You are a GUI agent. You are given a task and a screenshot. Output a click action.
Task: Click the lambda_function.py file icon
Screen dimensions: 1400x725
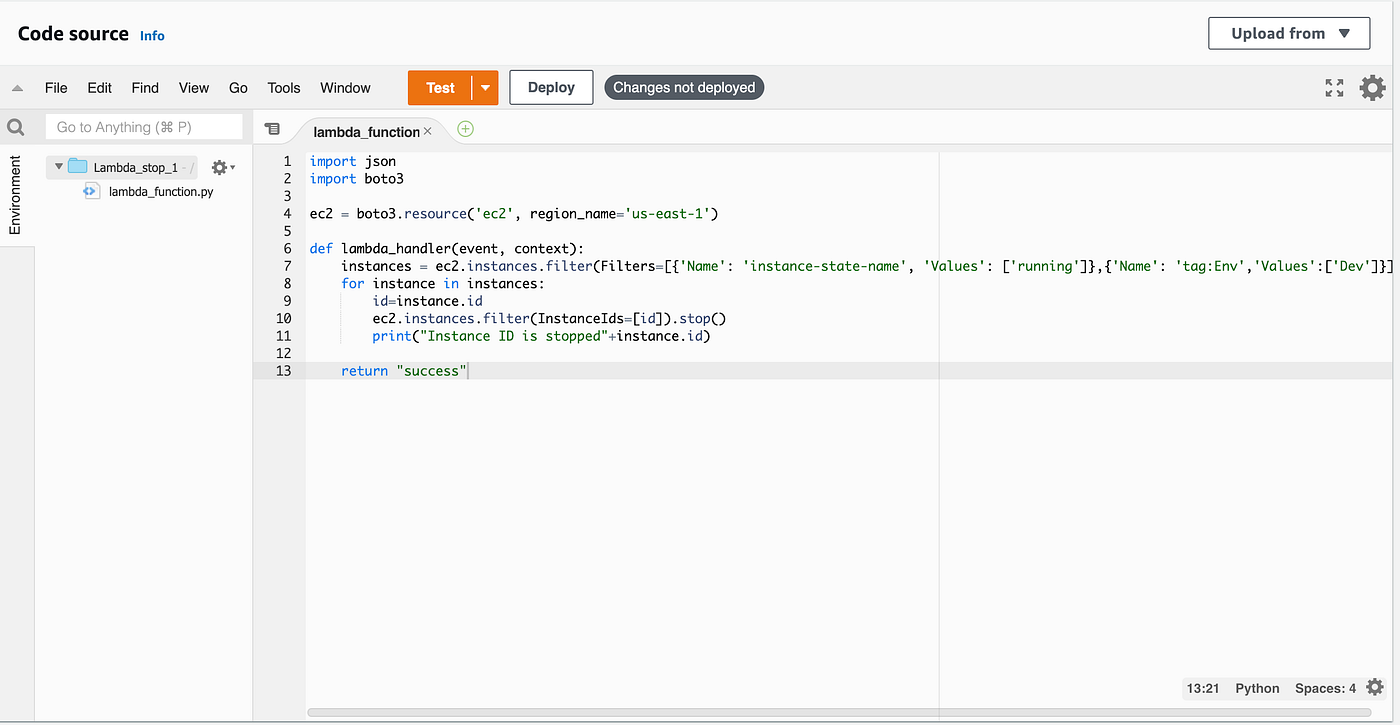(90, 191)
